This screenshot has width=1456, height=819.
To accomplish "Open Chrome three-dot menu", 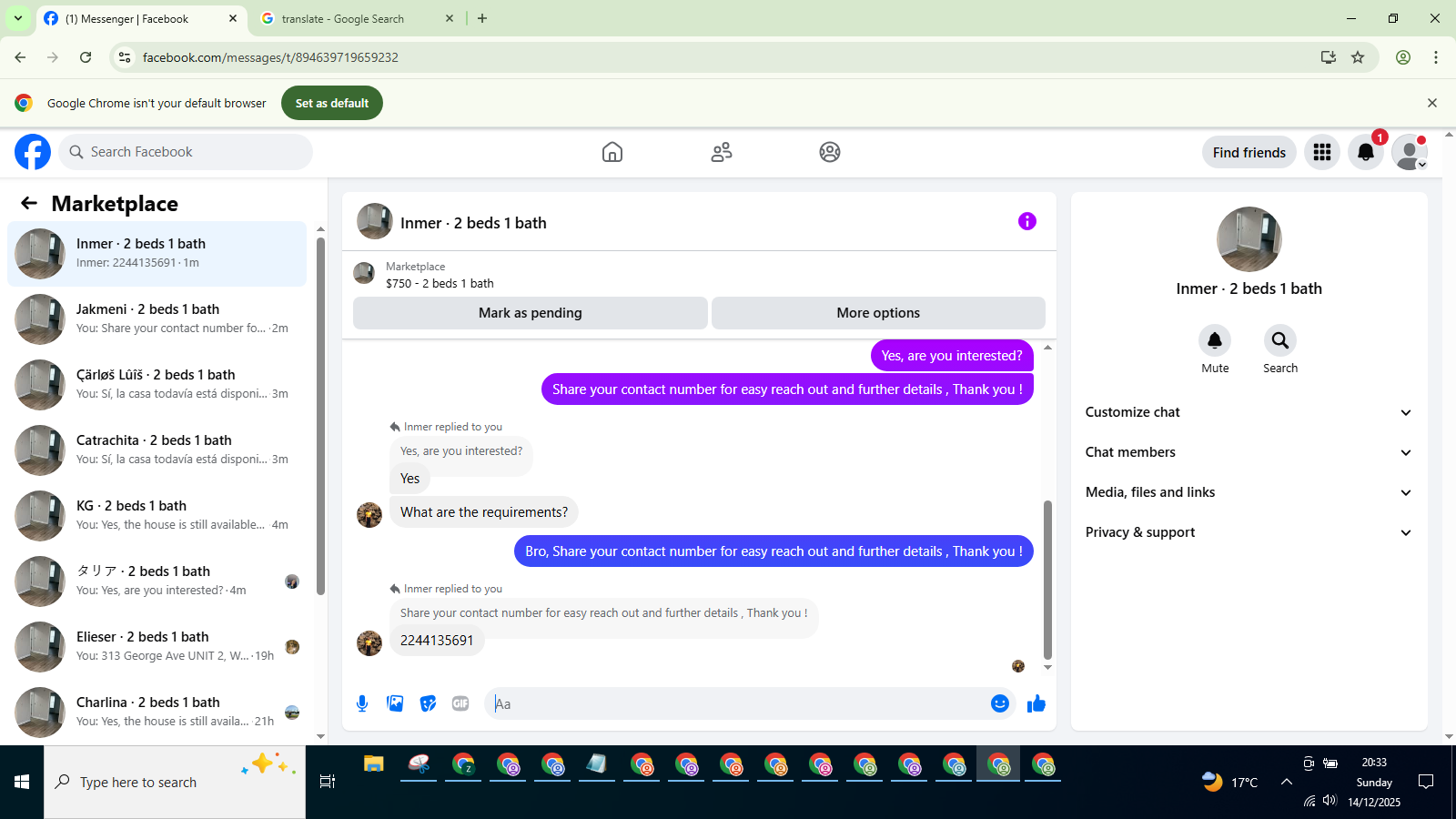I will (1436, 57).
